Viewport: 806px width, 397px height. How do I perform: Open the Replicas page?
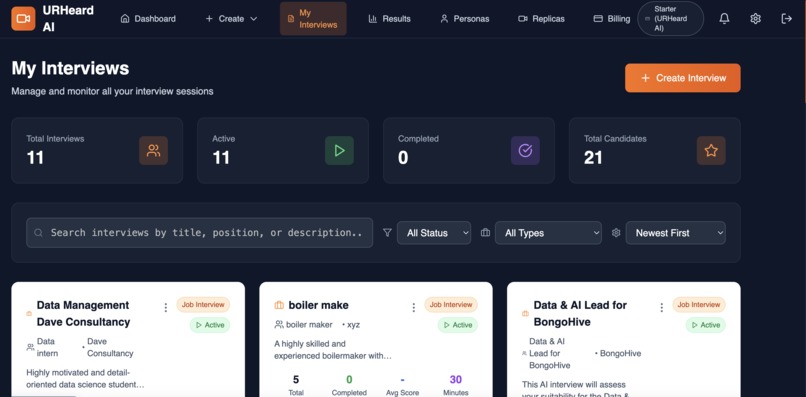[x=541, y=19]
